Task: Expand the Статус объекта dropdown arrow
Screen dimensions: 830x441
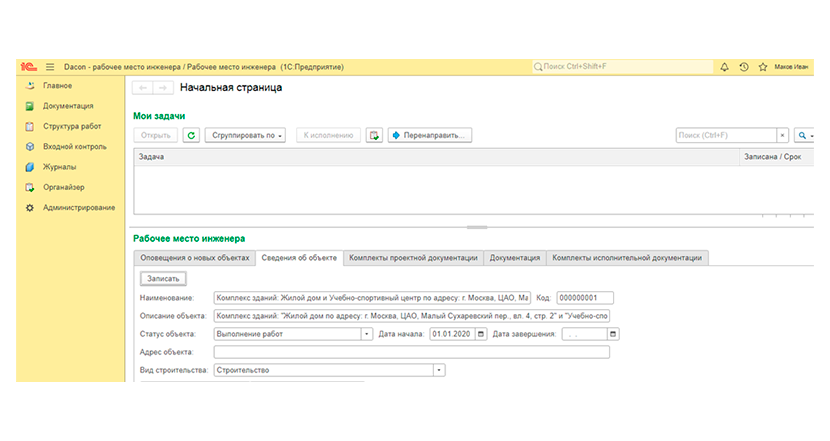Action: click(366, 334)
